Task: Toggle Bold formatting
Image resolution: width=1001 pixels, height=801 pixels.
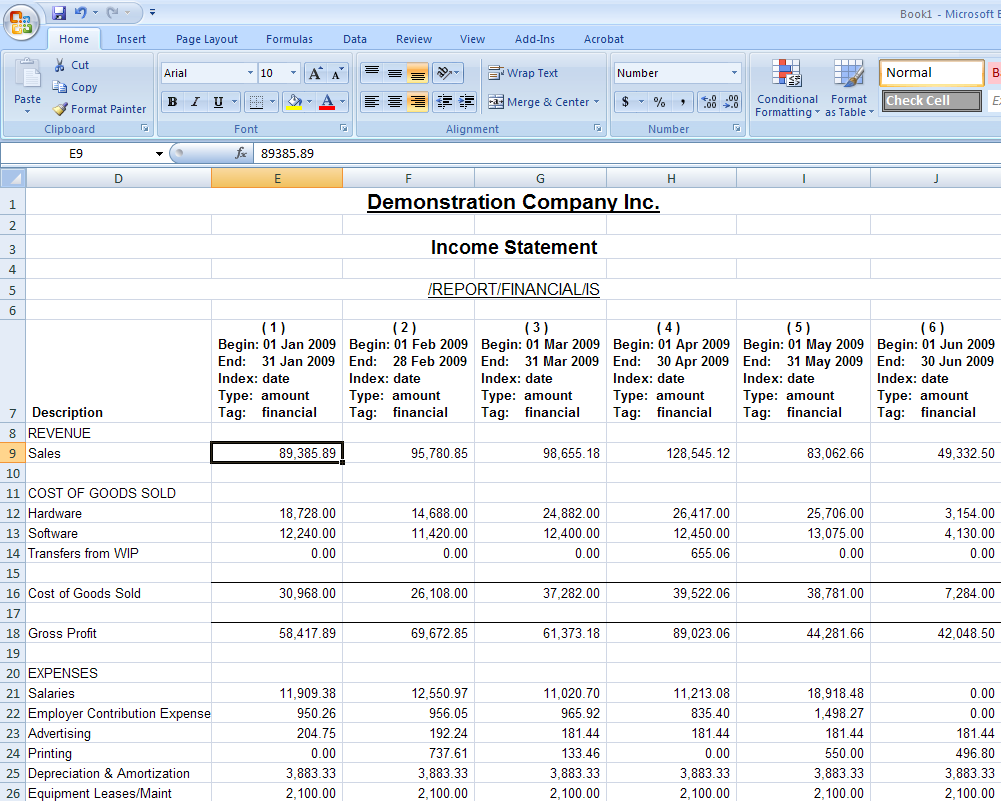Action: coord(172,102)
